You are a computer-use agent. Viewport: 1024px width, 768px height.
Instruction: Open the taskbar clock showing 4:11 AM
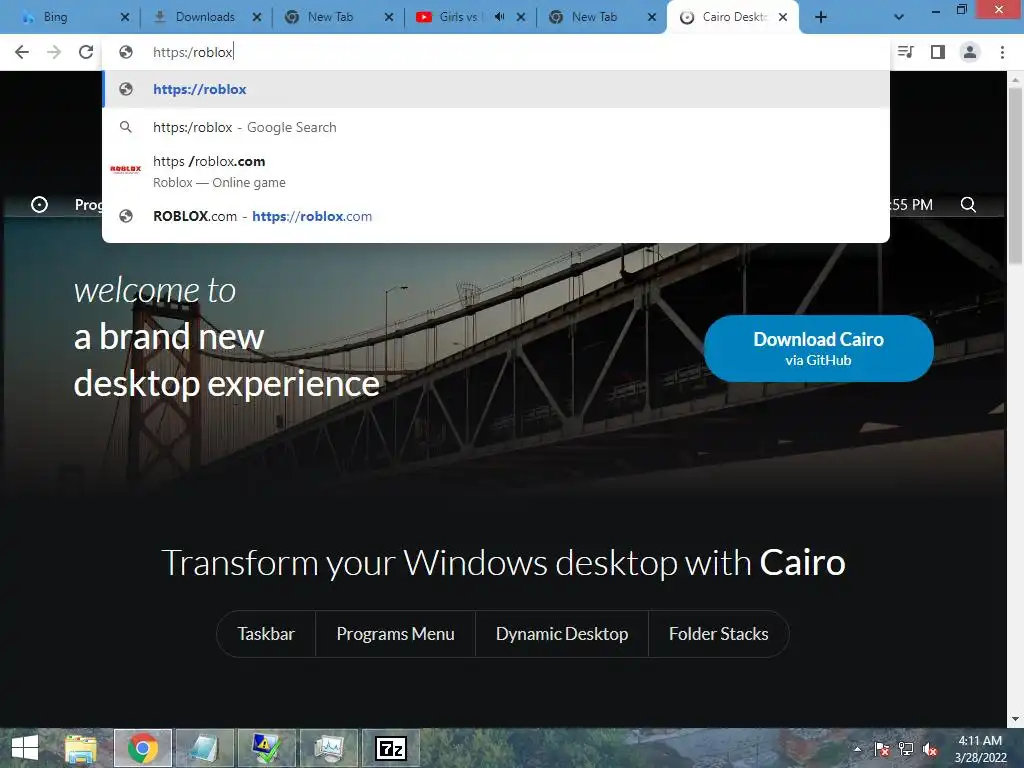[x=980, y=749]
